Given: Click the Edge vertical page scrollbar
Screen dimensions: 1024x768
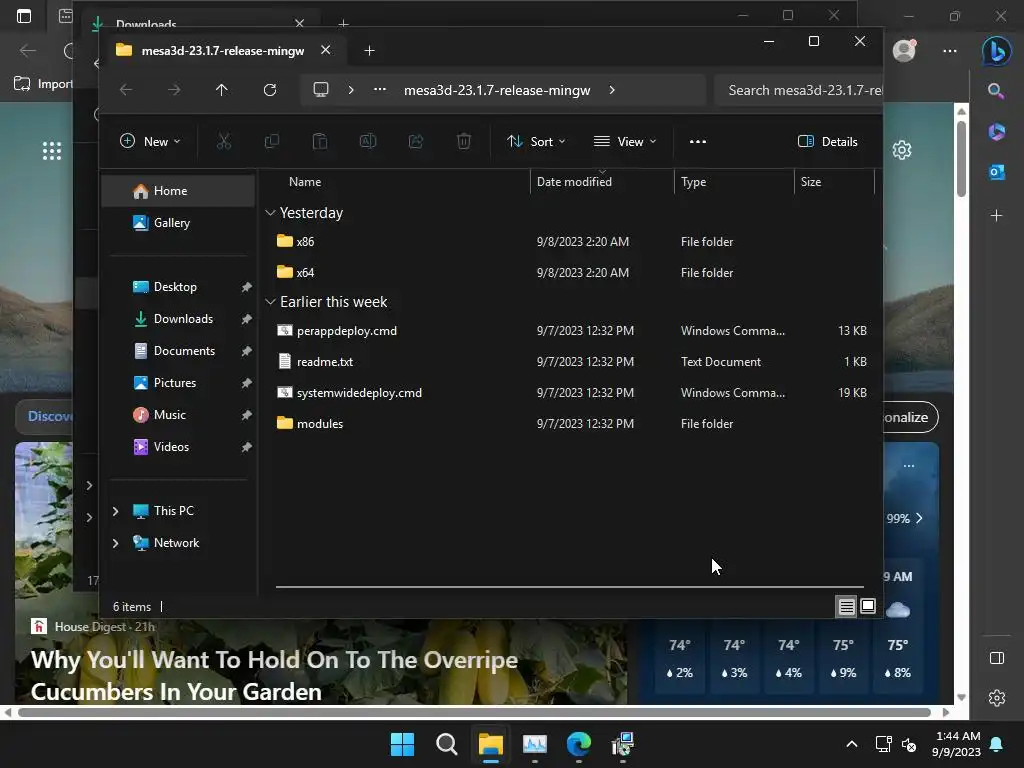Looking at the screenshot, I should pos(961,157).
